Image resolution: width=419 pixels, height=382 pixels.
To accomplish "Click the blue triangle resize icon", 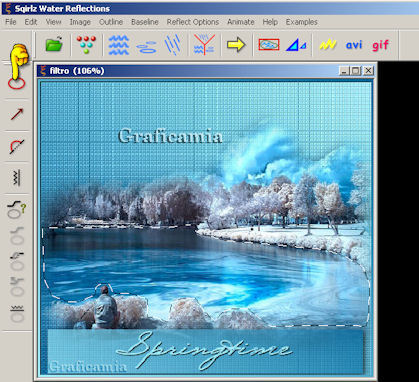I will [x=296, y=45].
